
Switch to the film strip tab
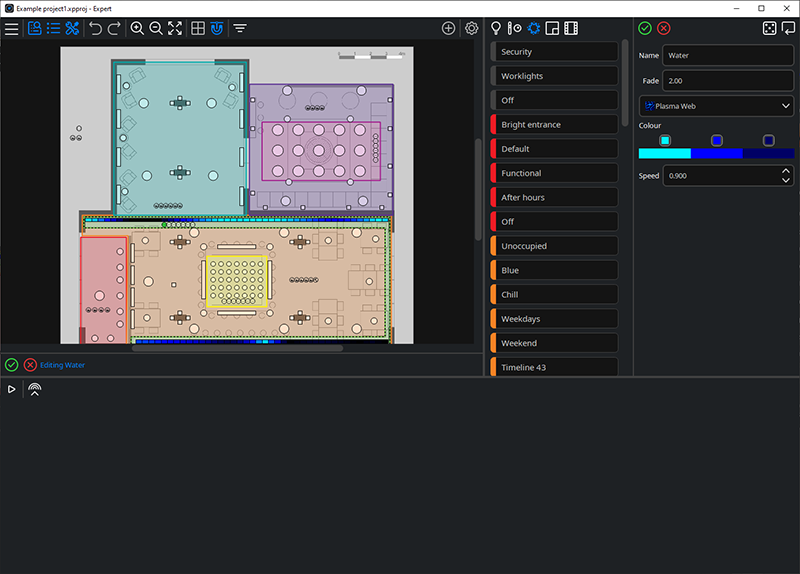[x=571, y=28]
